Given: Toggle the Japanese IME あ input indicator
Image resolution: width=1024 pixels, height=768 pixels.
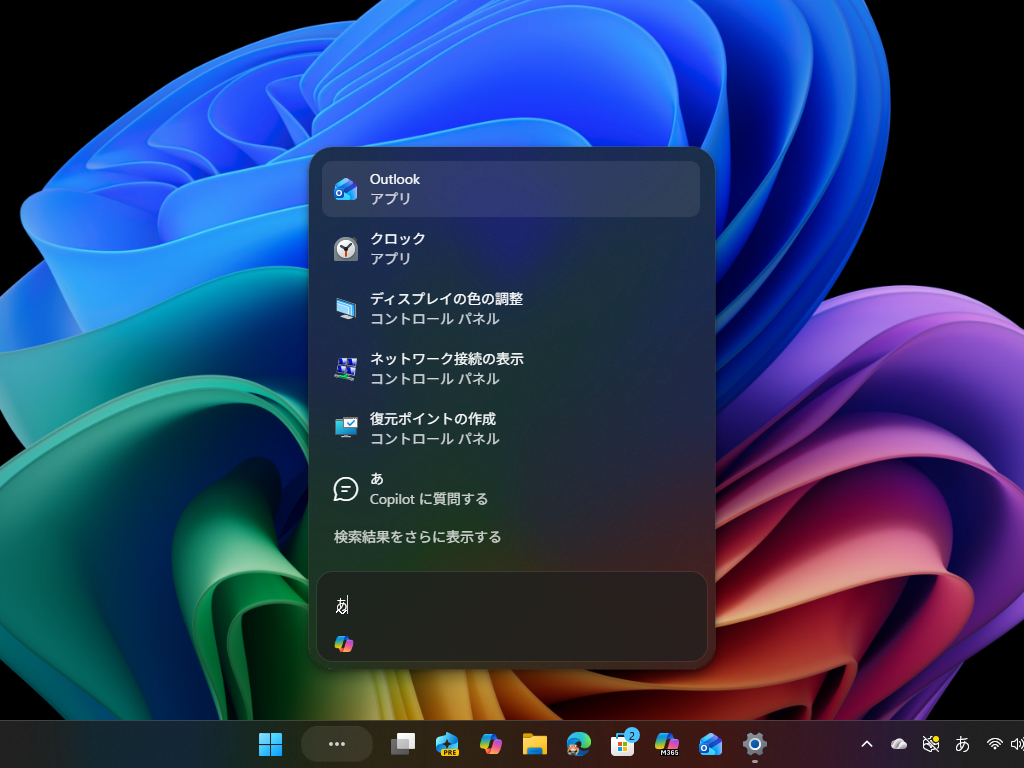Looking at the screenshot, I should point(961,744).
